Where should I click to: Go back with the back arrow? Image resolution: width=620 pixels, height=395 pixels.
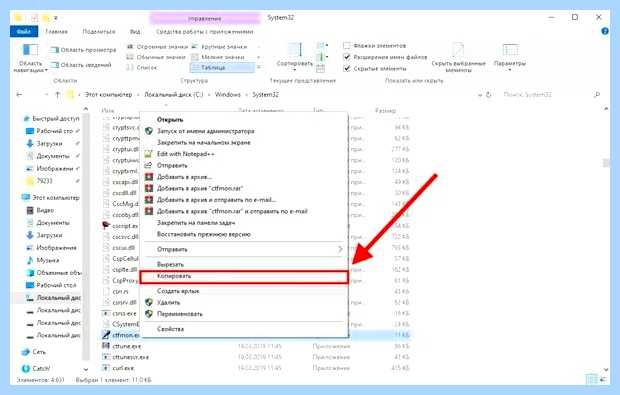pos(19,94)
